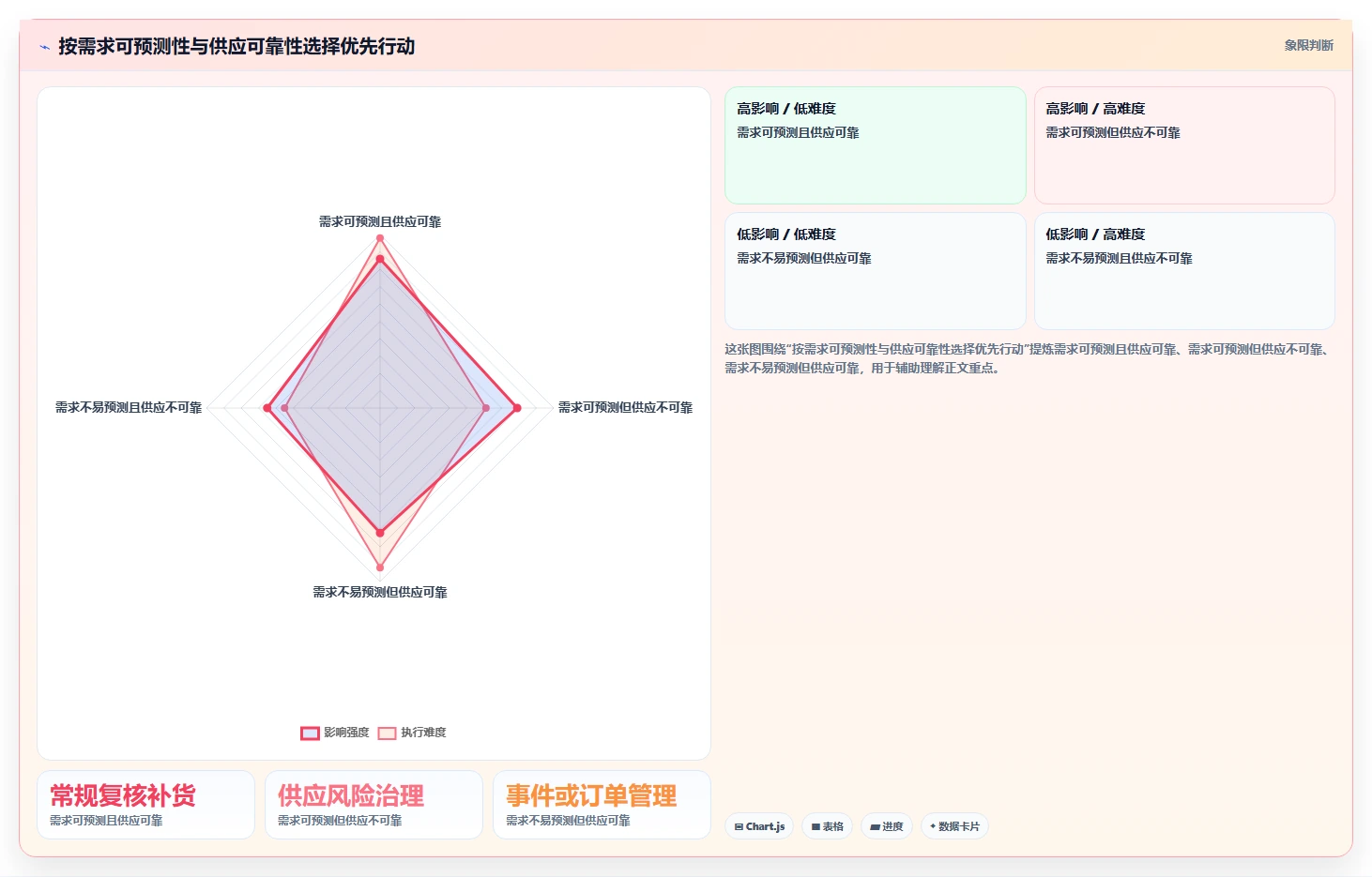Click the 供应风险治理 card
Image resolution: width=1372 pixels, height=877 pixels.
pos(373,805)
